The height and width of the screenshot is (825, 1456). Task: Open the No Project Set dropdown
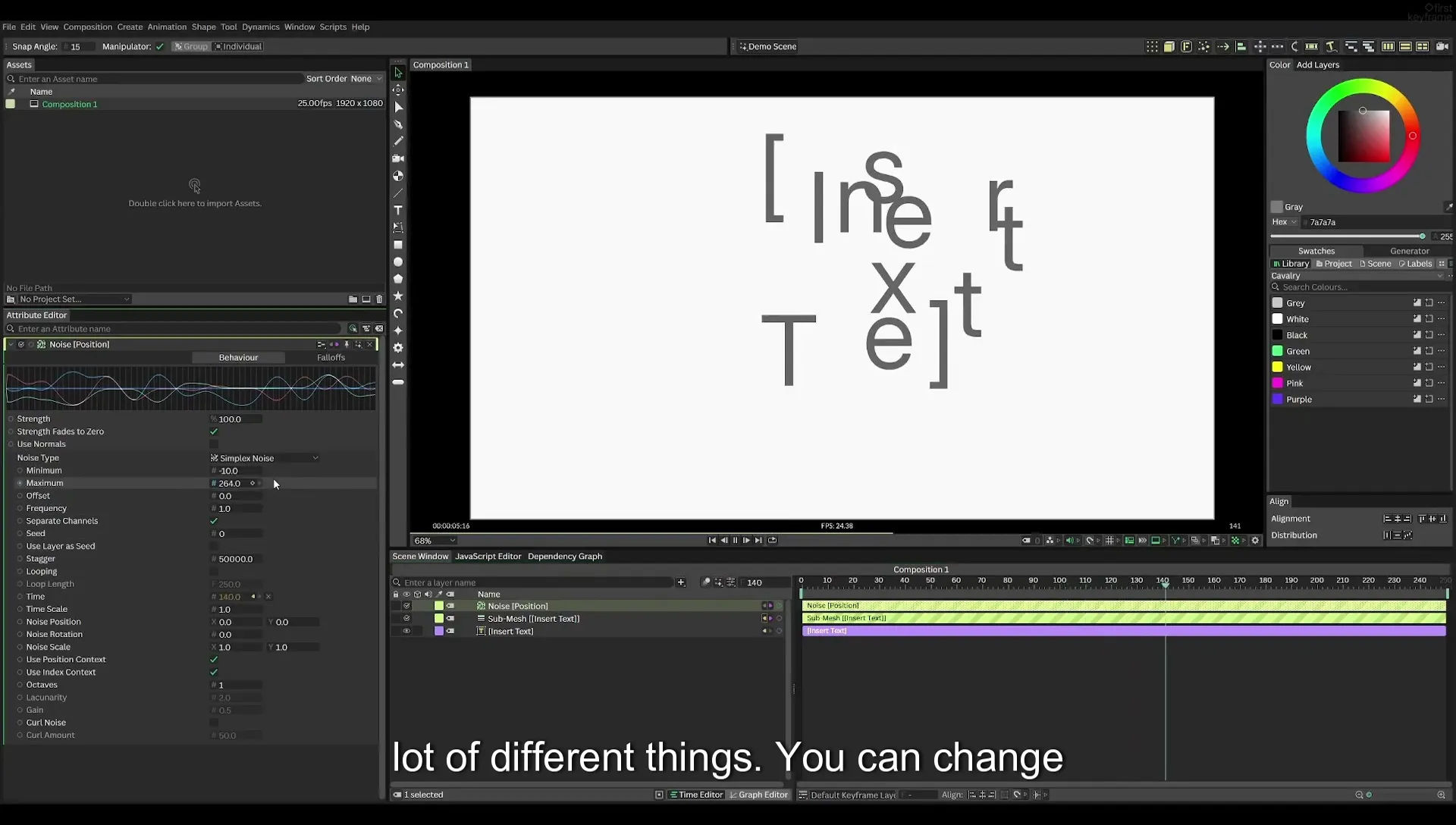(74, 300)
